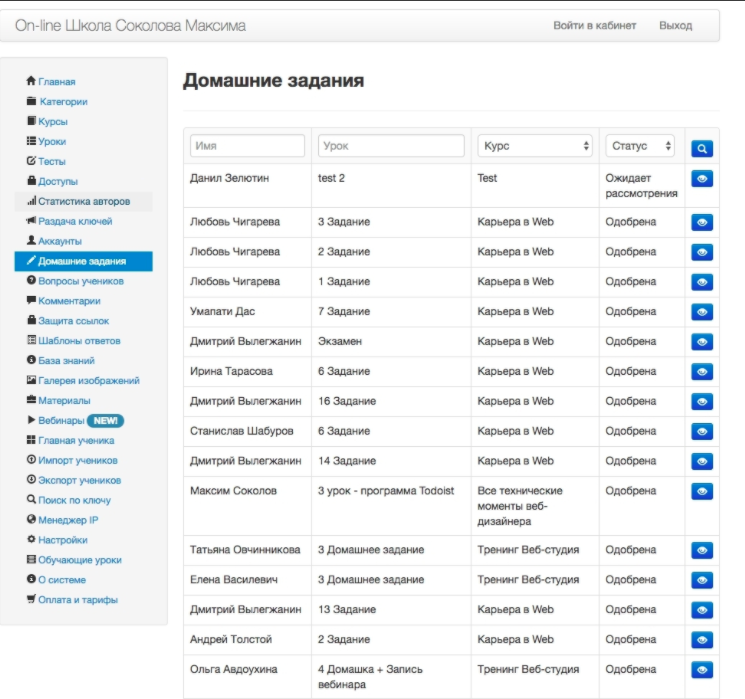This screenshot has width=745, height=699.
Task: Click the edit icon beside Тесты
Action: point(31,161)
